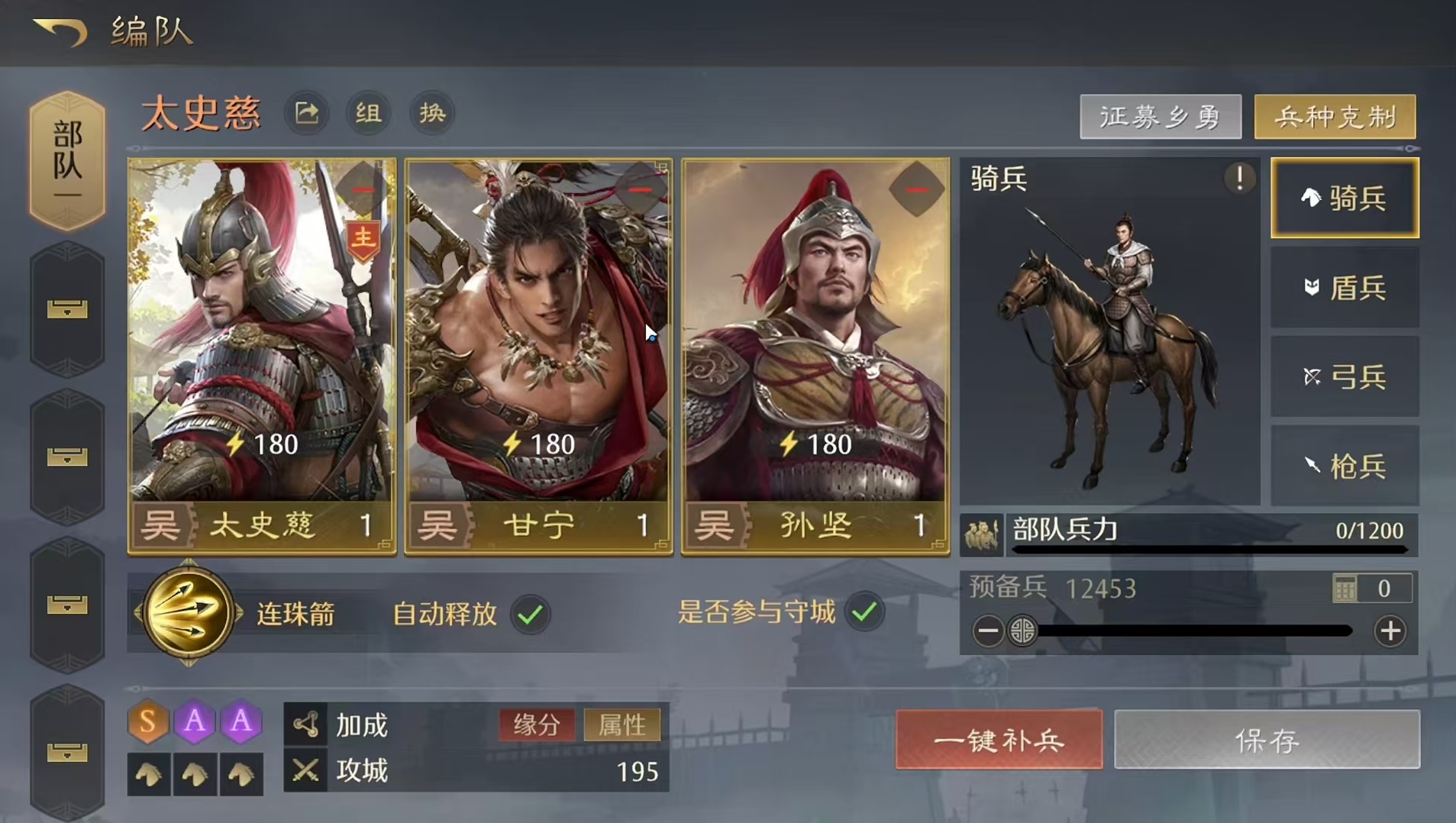Click the 兵种克制 button

click(x=1335, y=117)
